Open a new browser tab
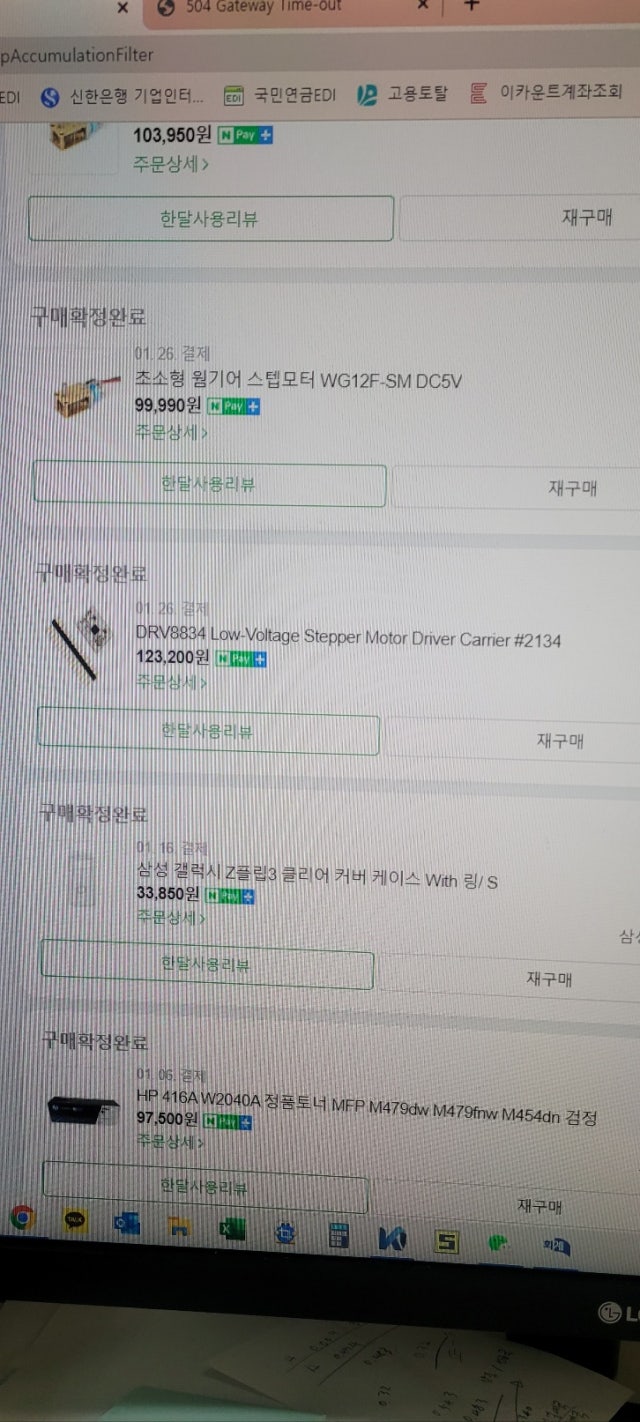Image resolution: width=640 pixels, height=1422 pixels. [472, 5]
